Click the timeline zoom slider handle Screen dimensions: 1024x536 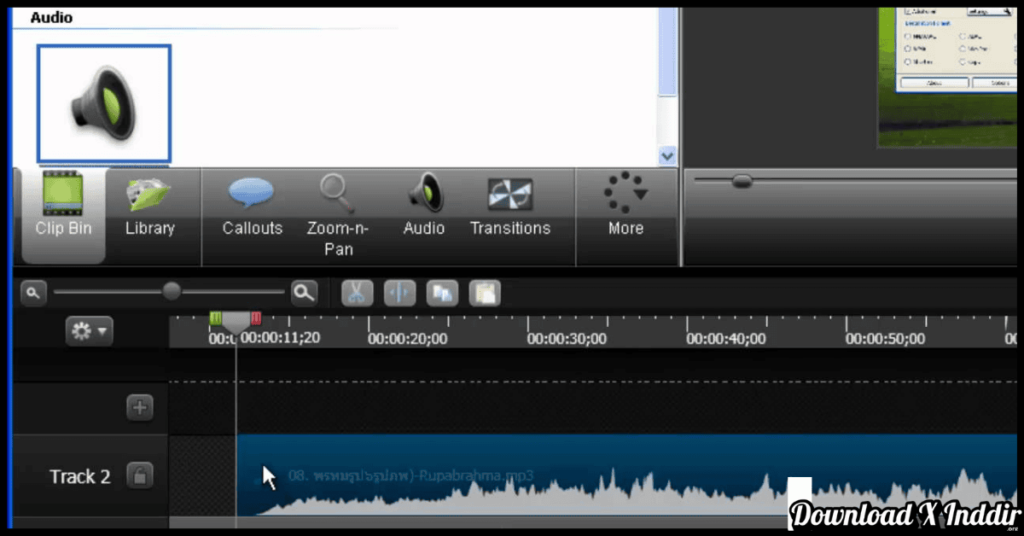coord(172,291)
